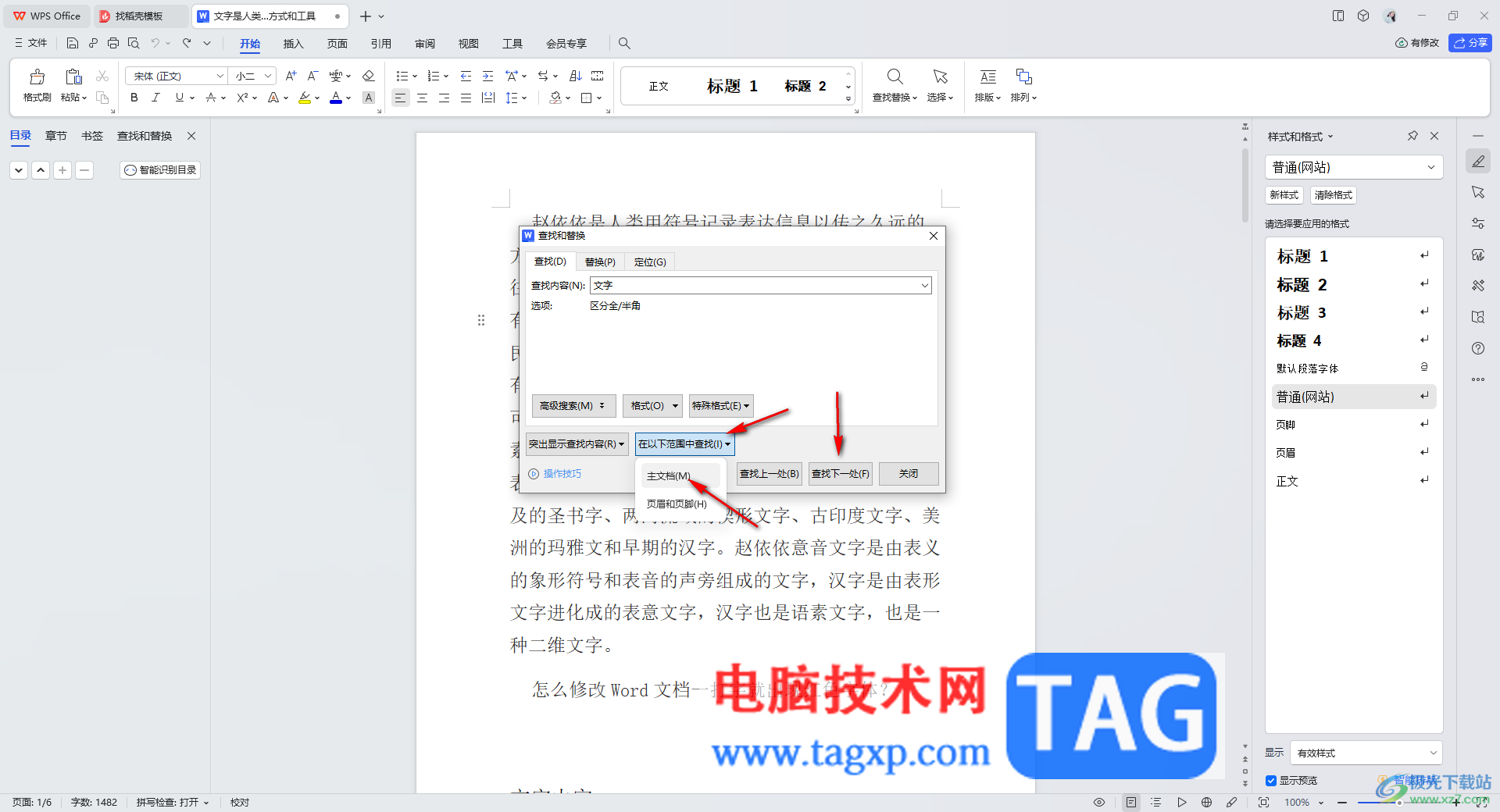Click the Clear Format (清除格式) button
1500x812 pixels.
coord(1334,195)
